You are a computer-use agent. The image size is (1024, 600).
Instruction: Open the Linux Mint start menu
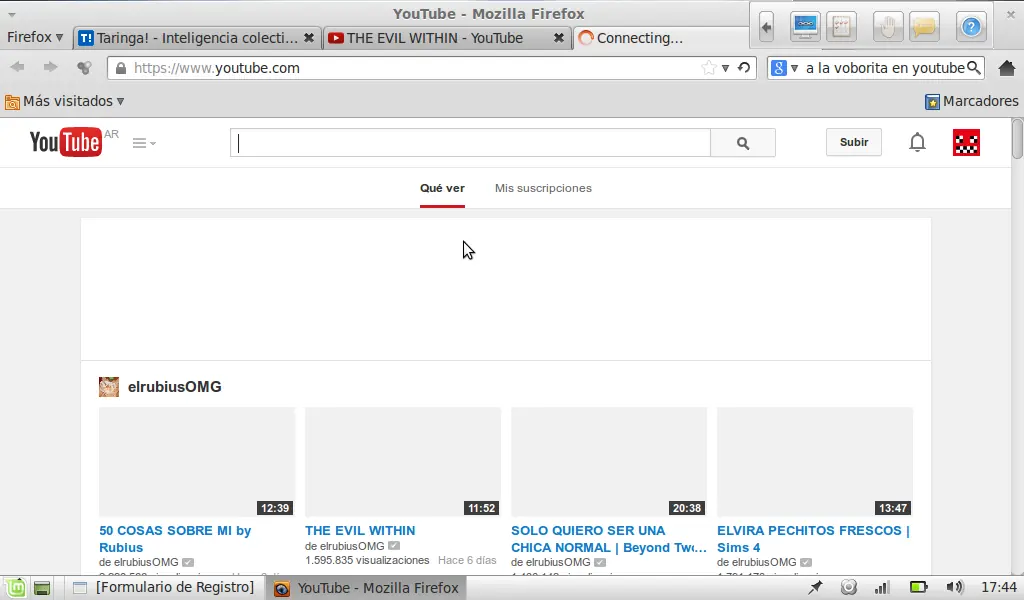[16, 588]
